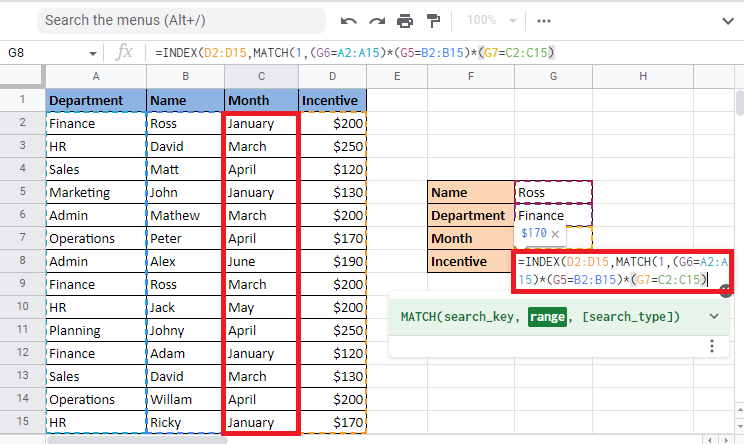Select the cell containing Ross in G5
The image size is (744, 444).
pyautogui.click(x=554, y=192)
